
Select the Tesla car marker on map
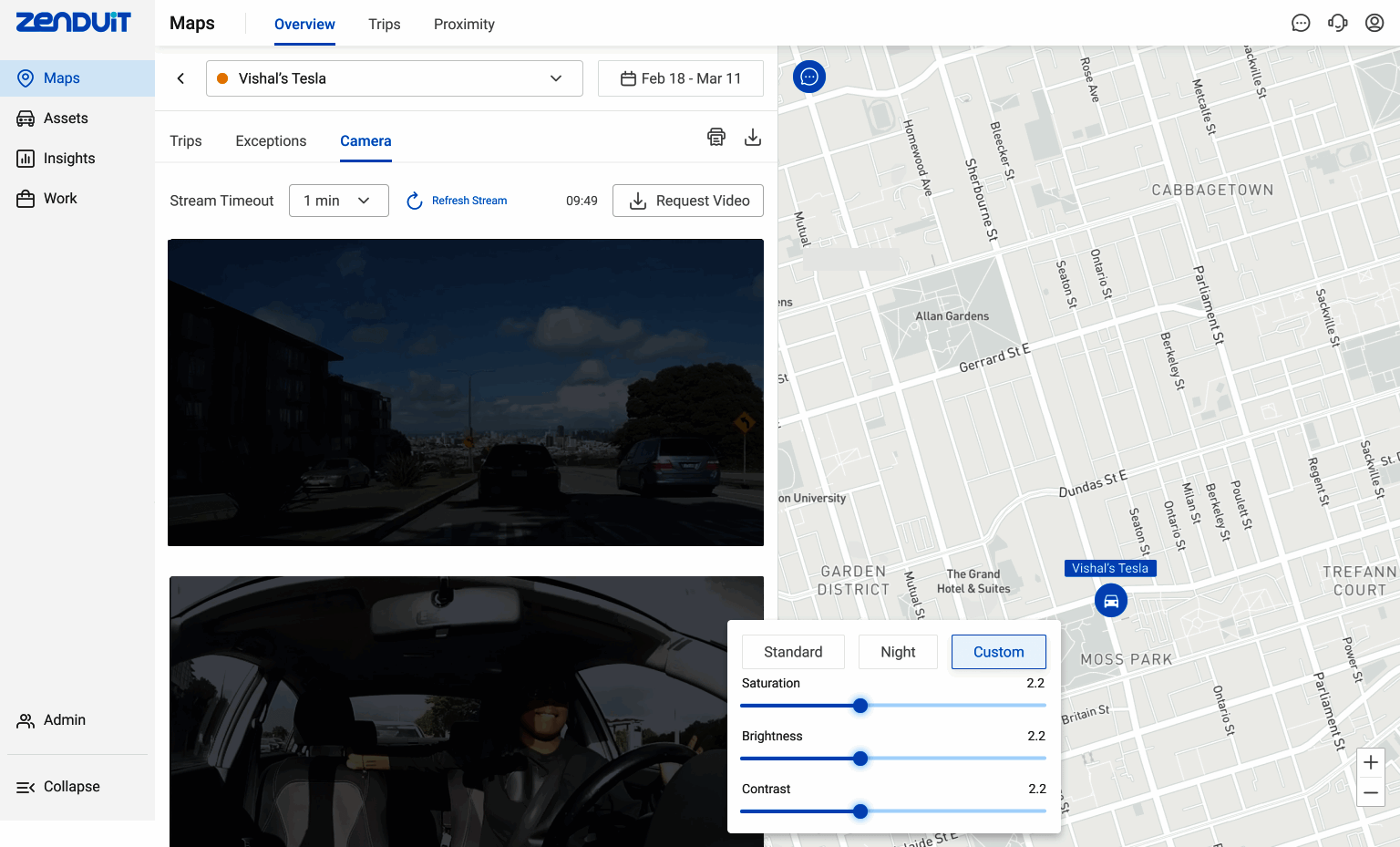(1111, 601)
